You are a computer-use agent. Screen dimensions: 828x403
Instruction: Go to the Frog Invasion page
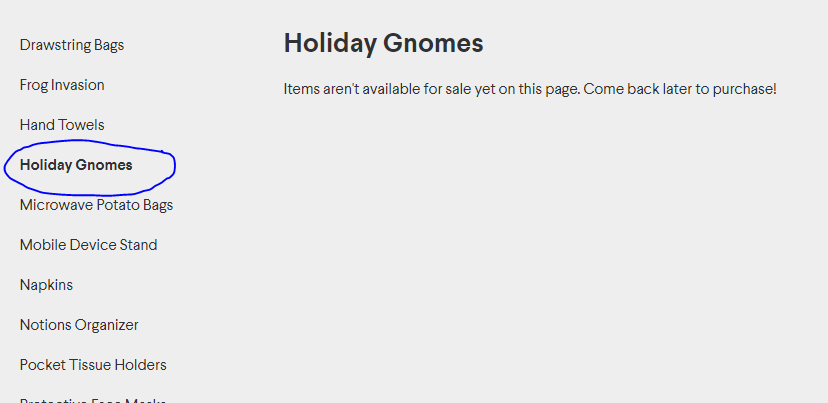point(62,85)
